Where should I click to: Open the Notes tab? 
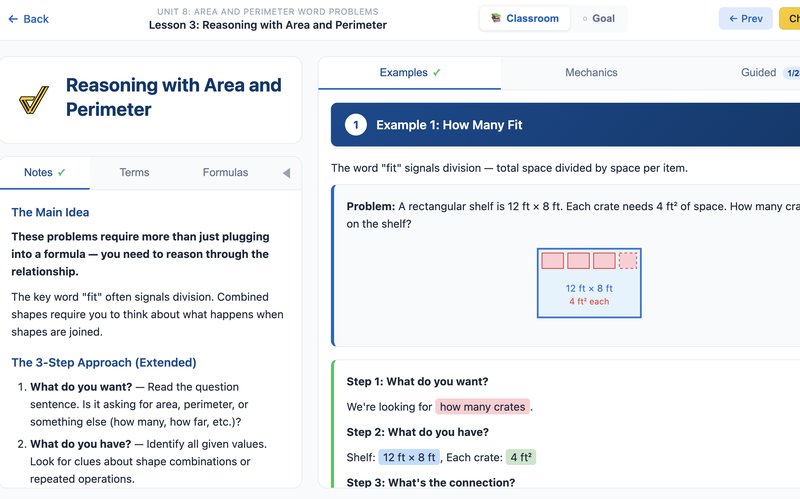click(x=45, y=172)
